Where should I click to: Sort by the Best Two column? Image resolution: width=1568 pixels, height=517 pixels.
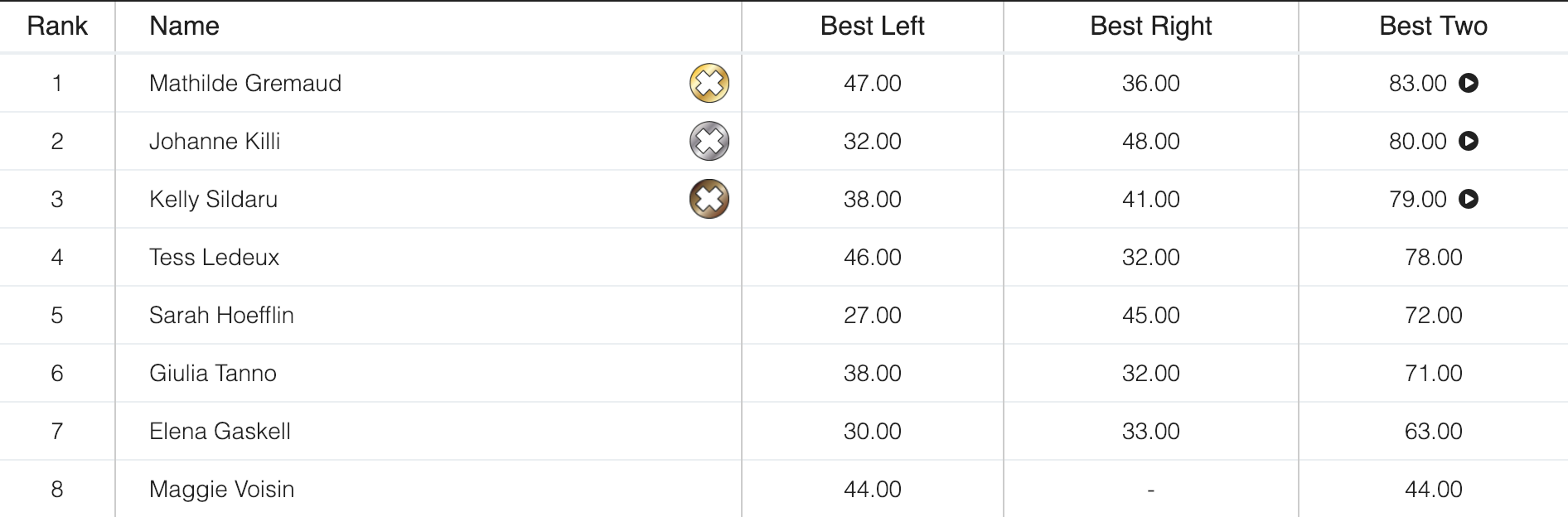pos(1433,26)
